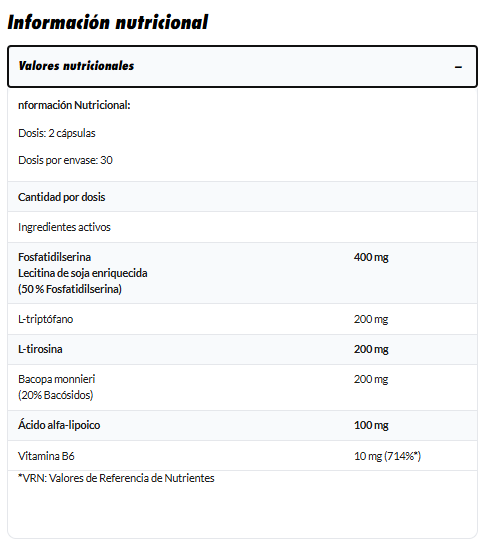This screenshot has width=484, height=546.
Task: Click the VRN footnote text
Action: coord(116,478)
